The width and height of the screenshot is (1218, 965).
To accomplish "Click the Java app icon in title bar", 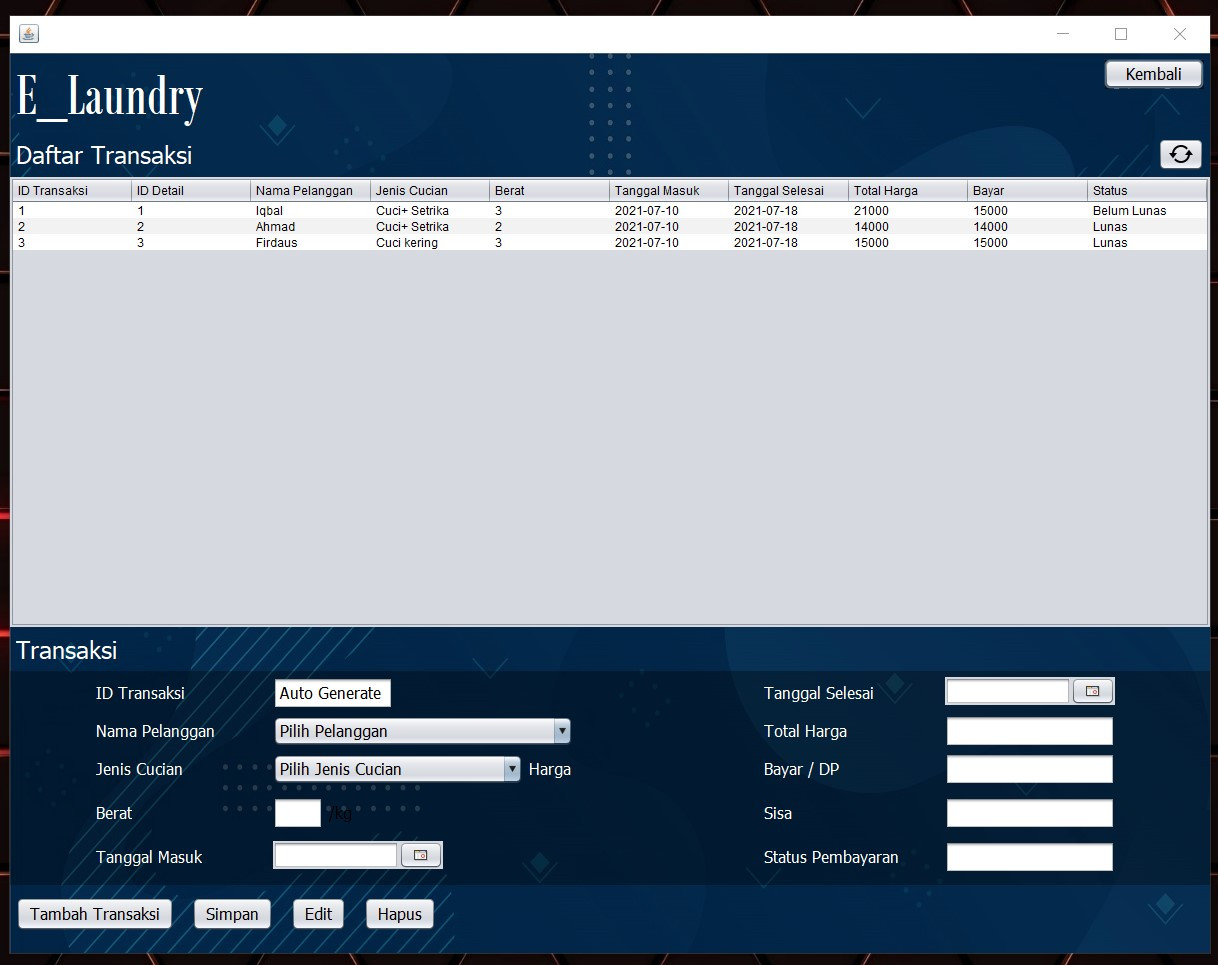I will tap(29, 34).
